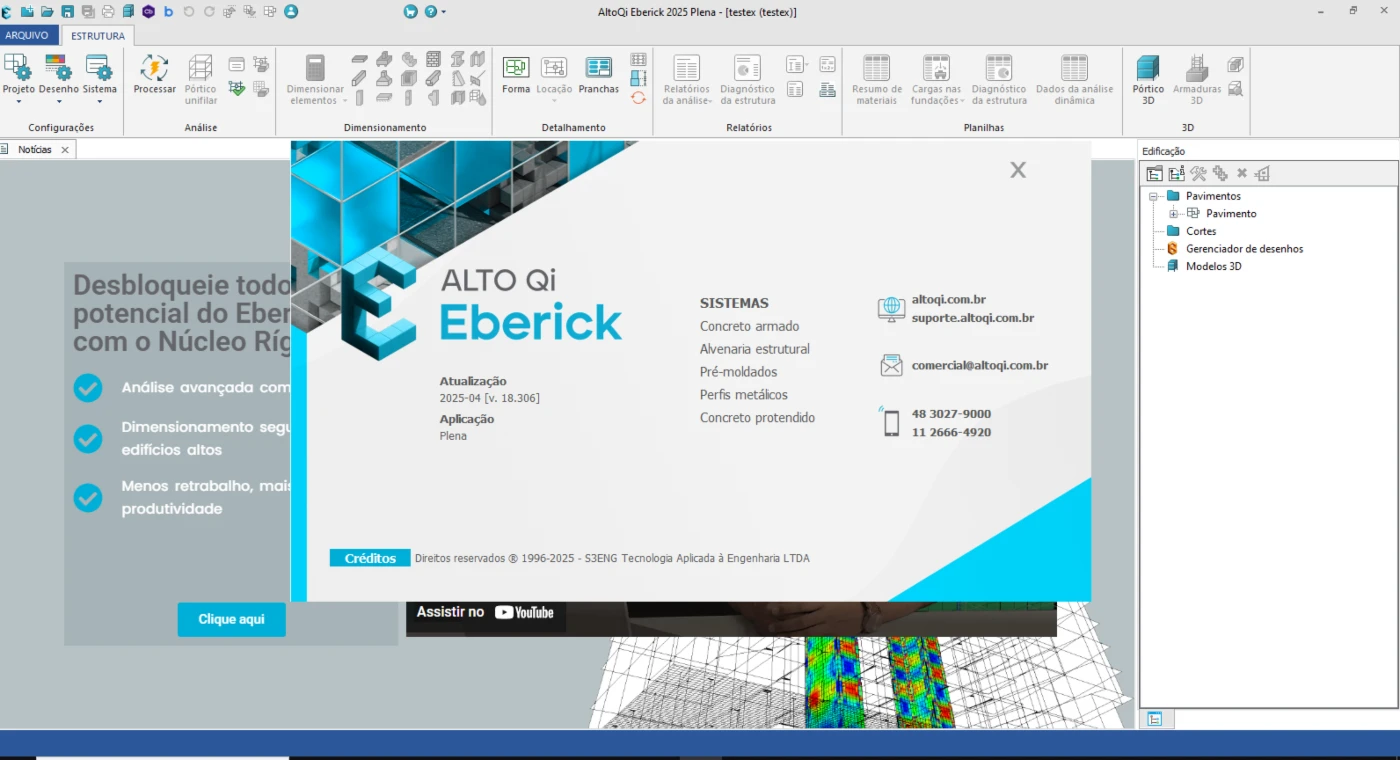The height and width of the screenshot is (760, 1400).
Task: Collapse the Pavimentos tree node
Action: click(x=1153, y=196)
